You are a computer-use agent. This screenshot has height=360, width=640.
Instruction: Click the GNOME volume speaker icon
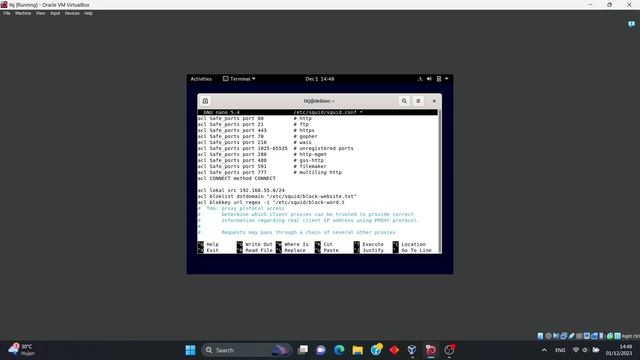tap(429, 79)
